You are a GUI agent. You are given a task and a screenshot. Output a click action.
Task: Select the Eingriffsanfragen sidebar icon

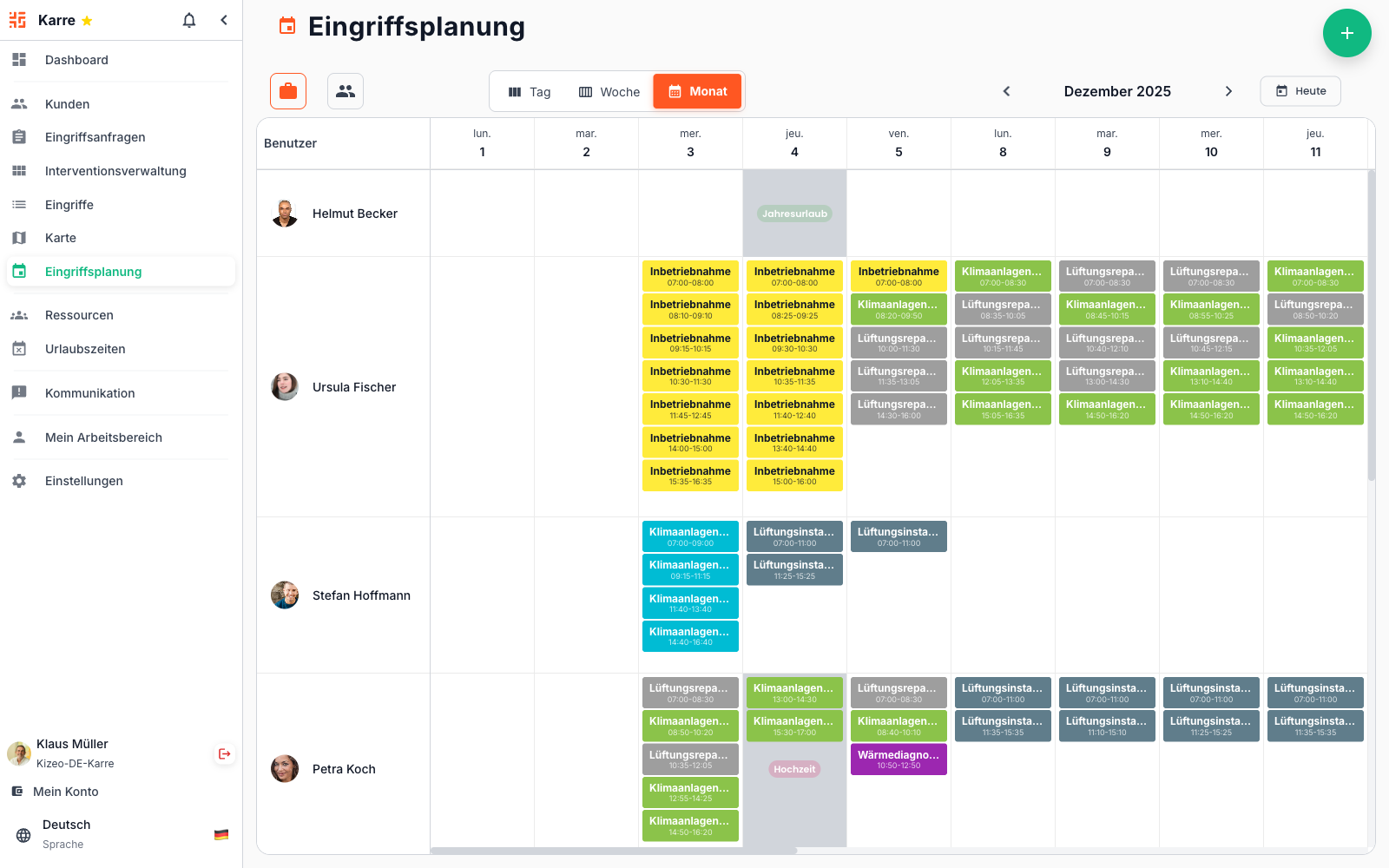tap(19, 136)
